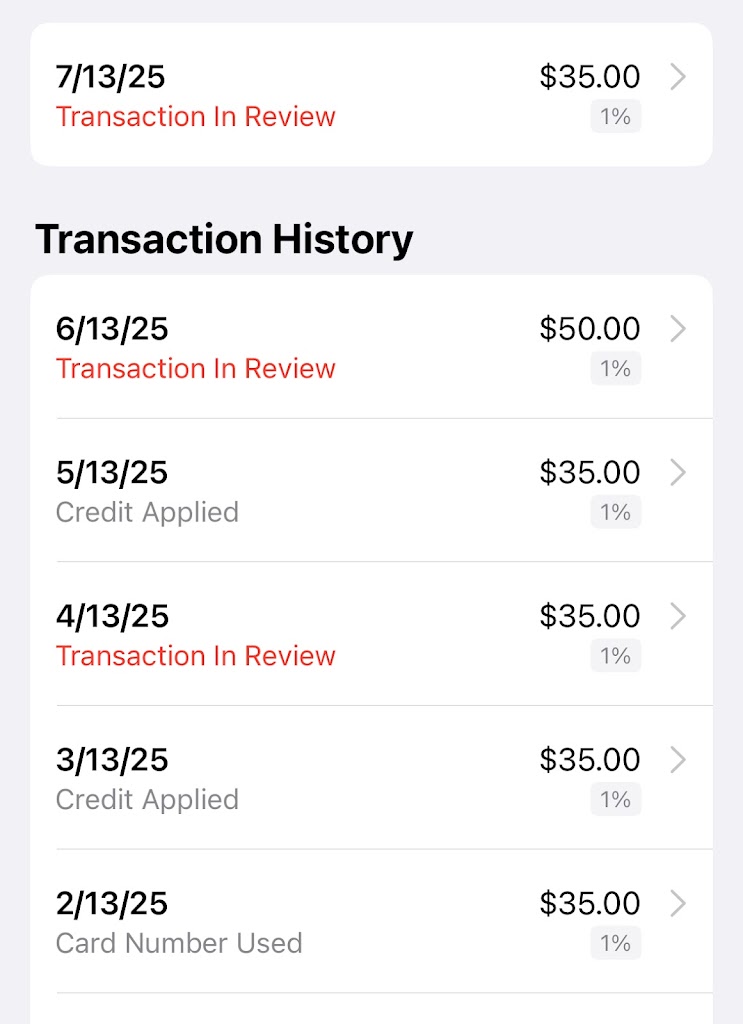Screen dimensions: 743x1024
Task: Select the 1% badge on 5/13/25
Action: pos(615,513)
